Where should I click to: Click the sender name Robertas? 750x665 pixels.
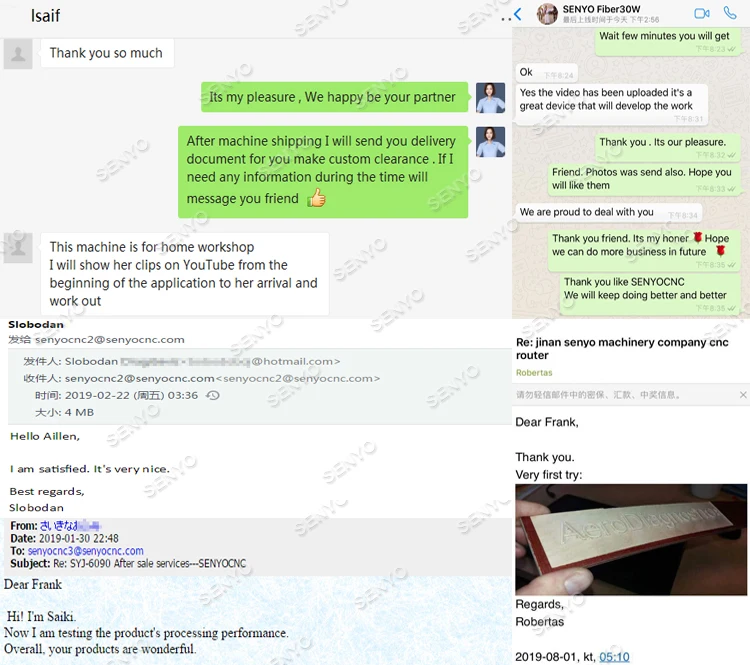click(x=534, y=373)
